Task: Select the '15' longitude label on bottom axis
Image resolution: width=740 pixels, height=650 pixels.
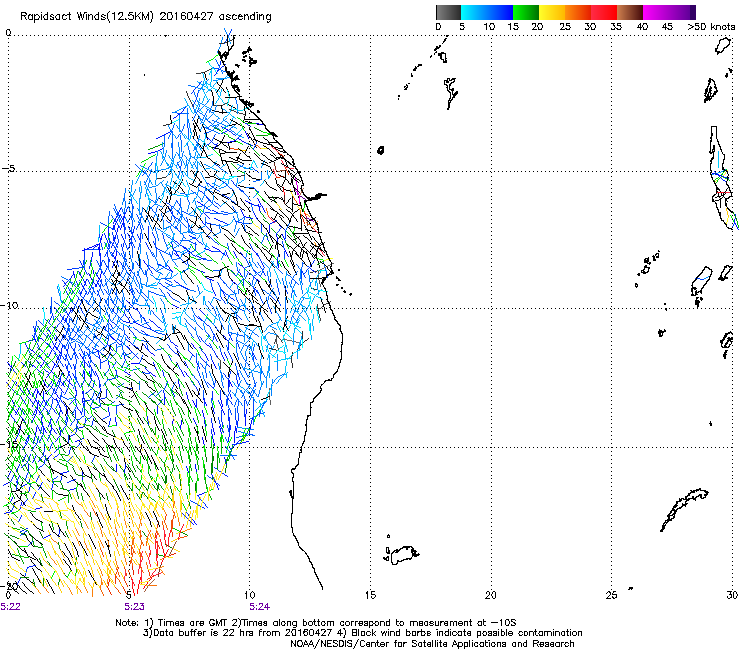Action: (x=370, y=595)
